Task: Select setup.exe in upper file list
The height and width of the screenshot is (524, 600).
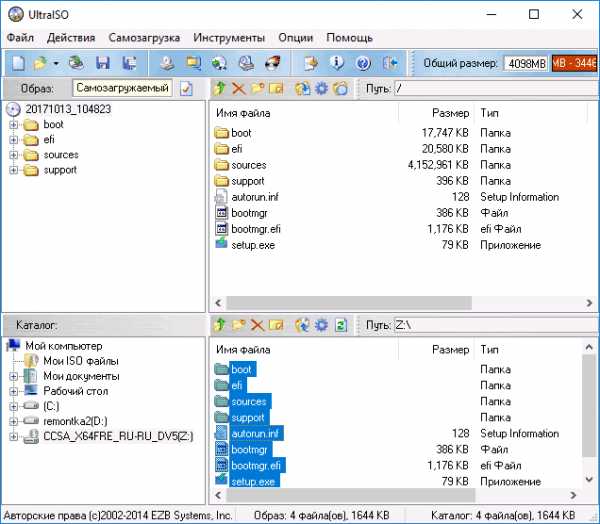Action: click(x=253, y=245)
